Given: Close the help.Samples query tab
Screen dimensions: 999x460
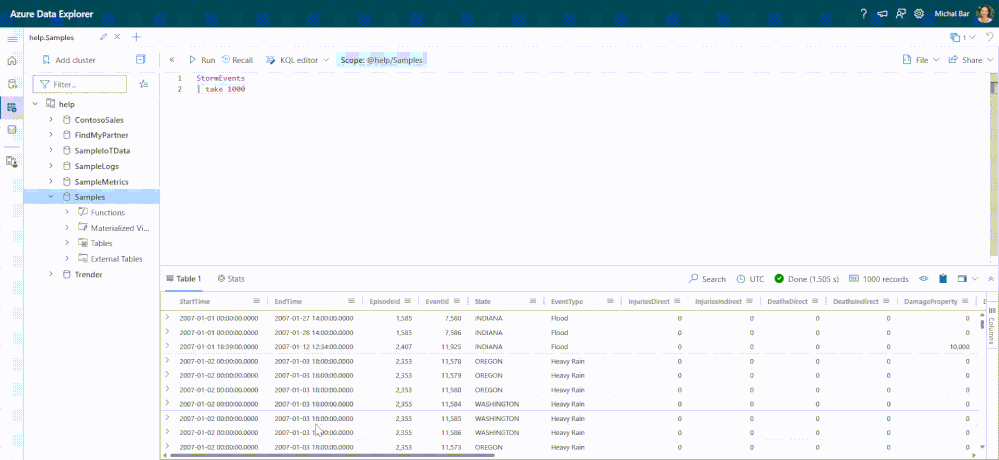Looking at the screenshot, I should point(117,37).
